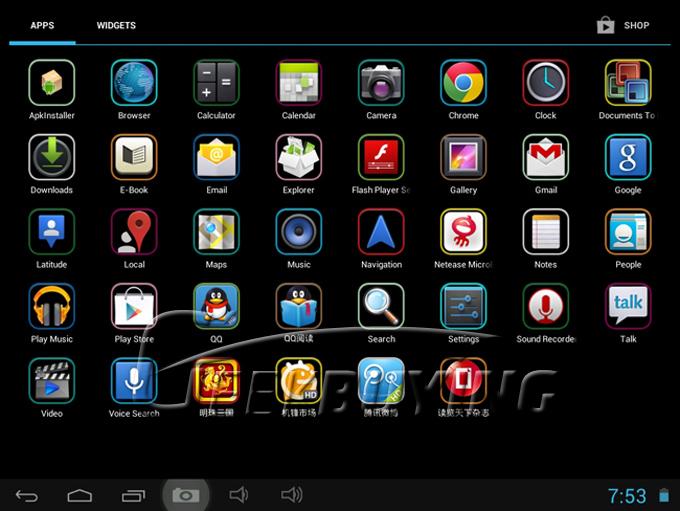Viewport: 680px width, 511px height.
Task: Tap the 7:53 clock in status bar
Action: pos(627,496)
